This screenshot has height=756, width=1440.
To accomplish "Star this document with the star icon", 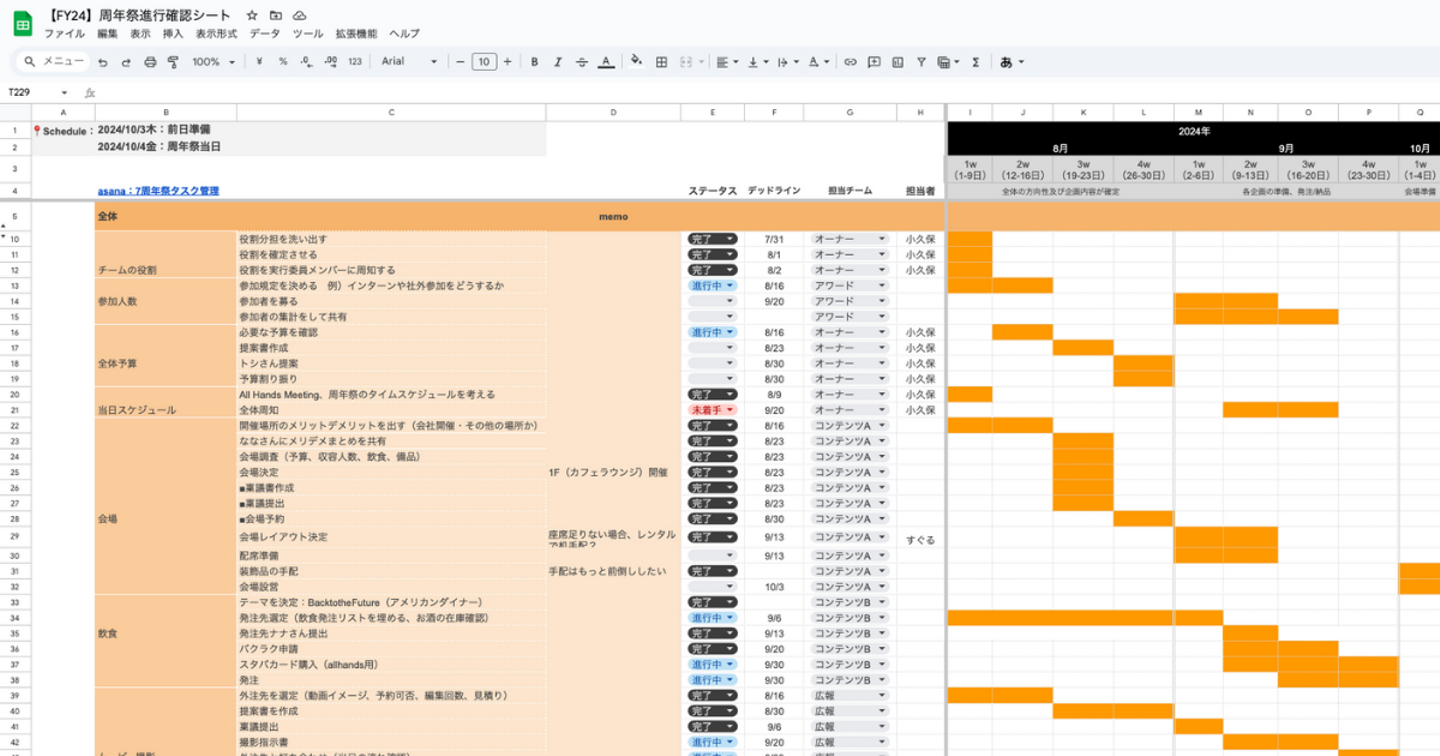I will pyautogui.click(x=252, y=16).
